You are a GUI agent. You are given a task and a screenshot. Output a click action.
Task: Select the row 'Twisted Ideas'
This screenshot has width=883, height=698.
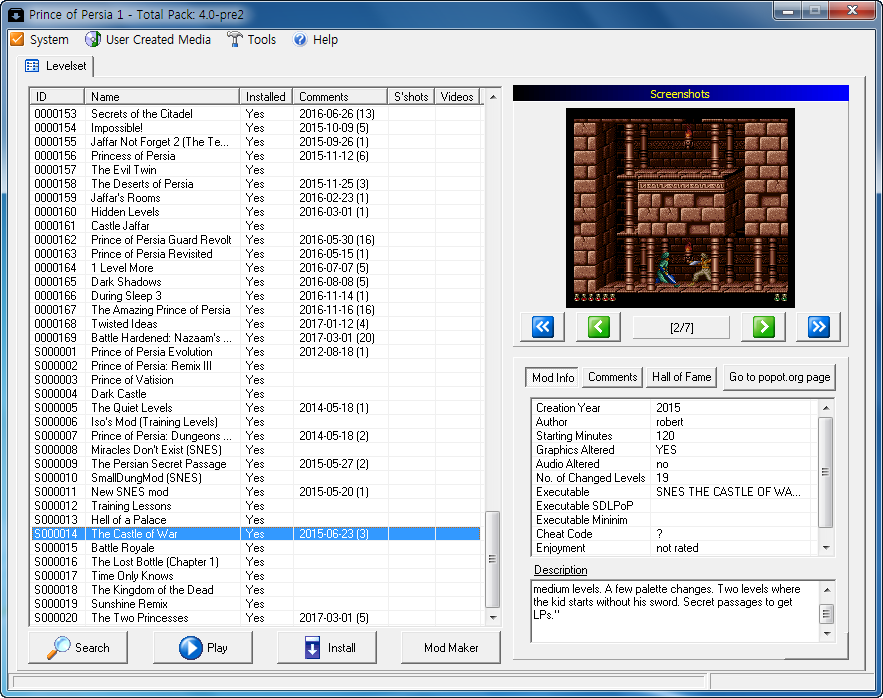[256, 323]
